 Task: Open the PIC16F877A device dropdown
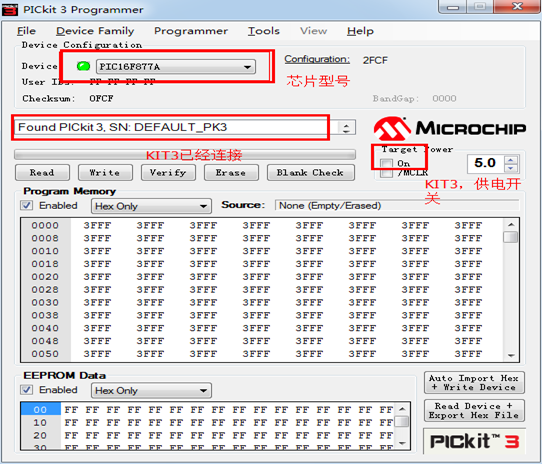pos(176,66)
